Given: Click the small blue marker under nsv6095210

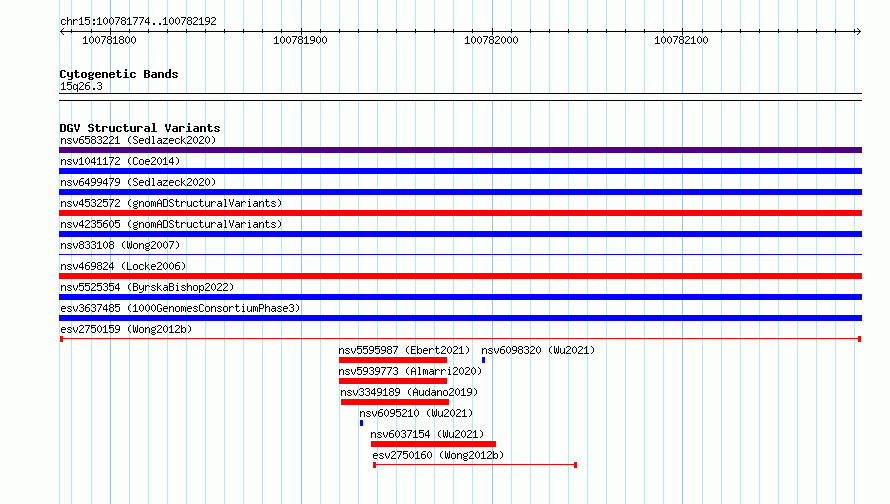Looking at the screenshot, I should (362, 423).
